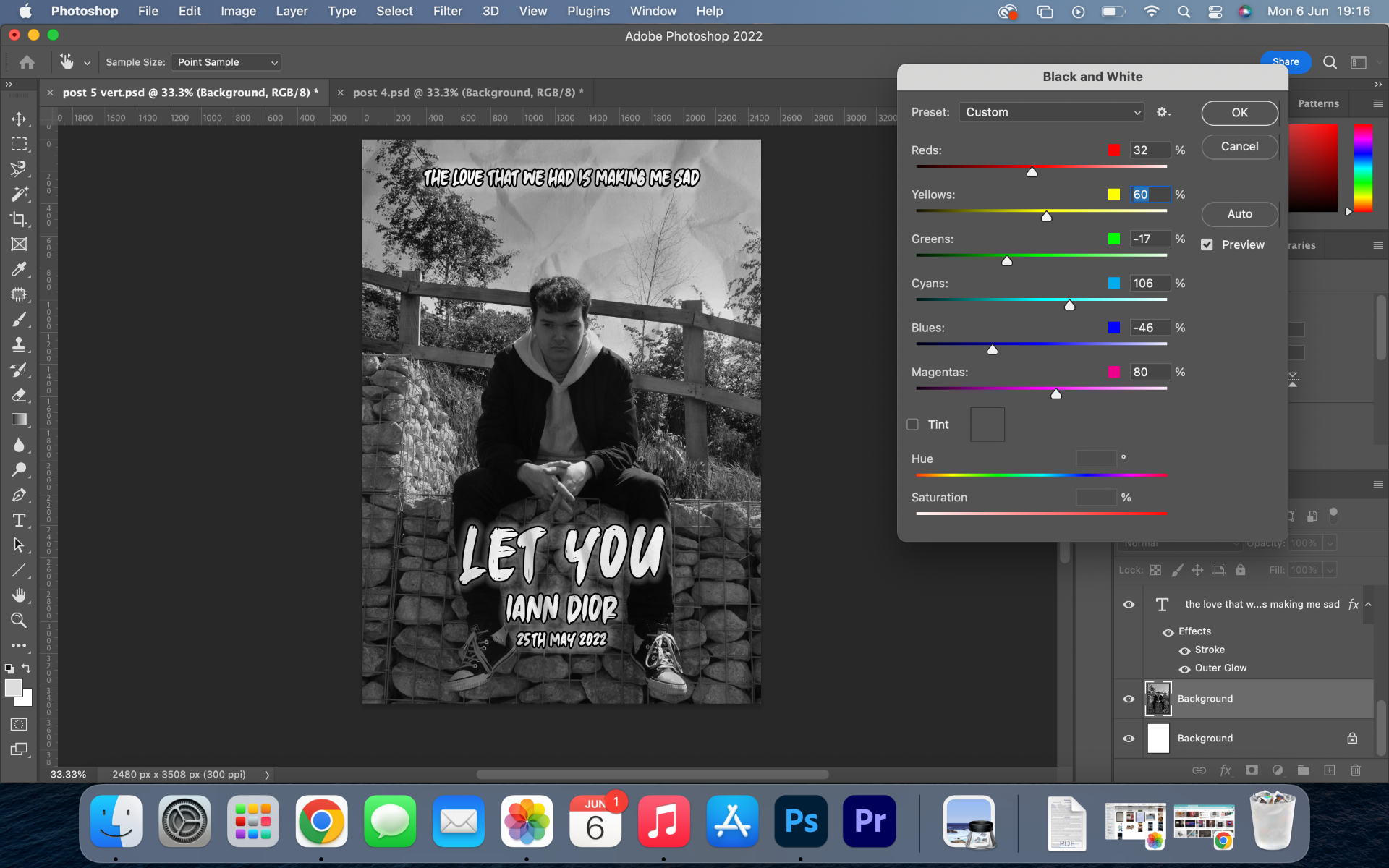Select the Horizontal Type tool
Image resolution: width=1389 pixels, height=868 pixels.
20,520
